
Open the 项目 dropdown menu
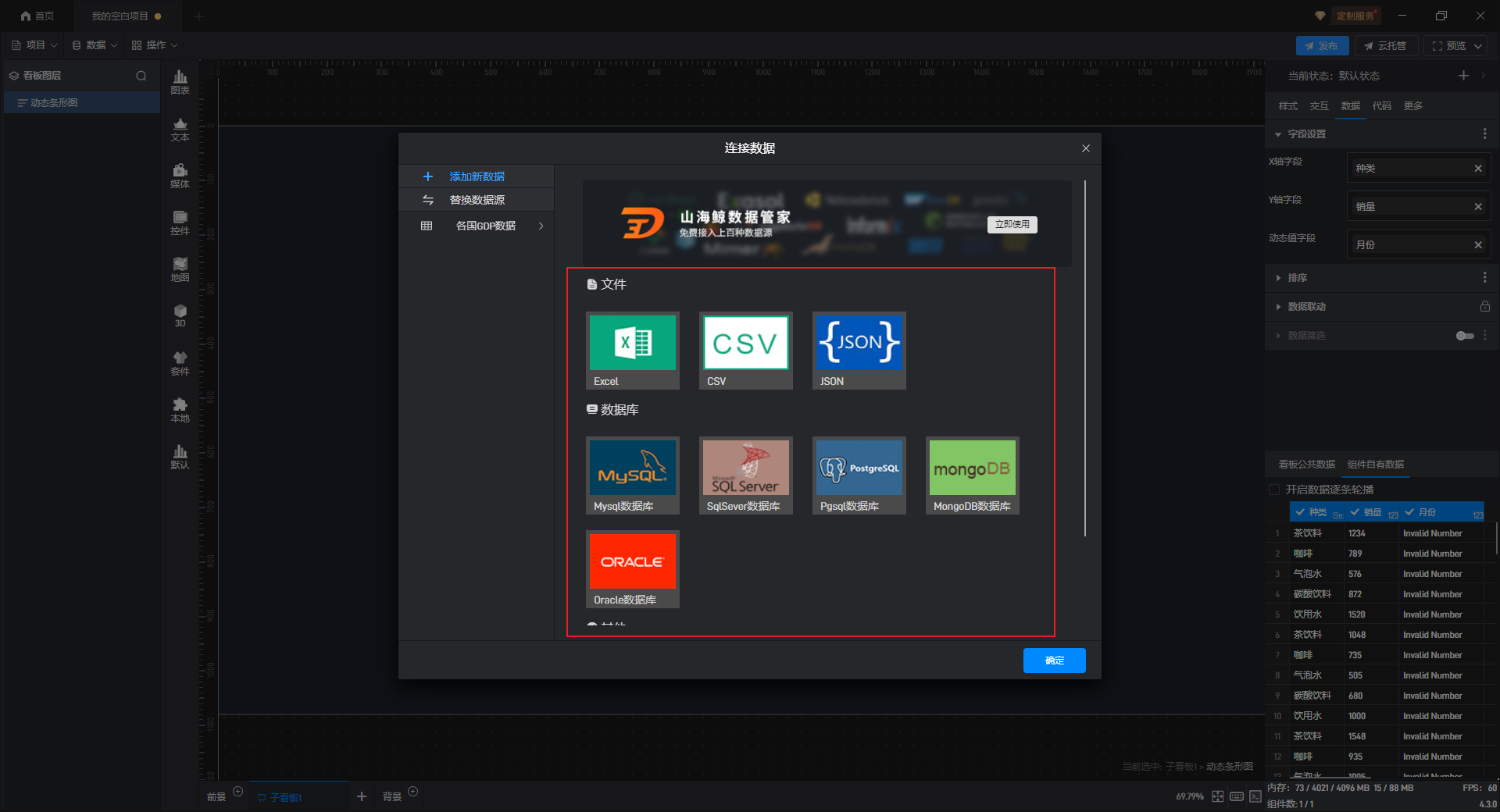point(35,45)
